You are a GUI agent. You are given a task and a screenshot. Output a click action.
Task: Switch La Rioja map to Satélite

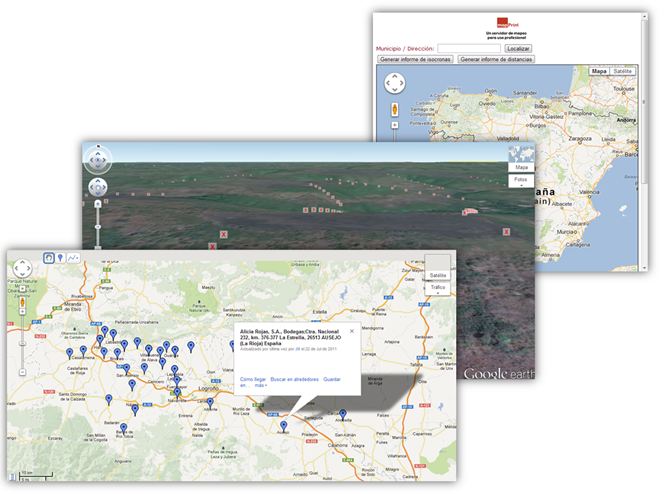tap(438, 275)
